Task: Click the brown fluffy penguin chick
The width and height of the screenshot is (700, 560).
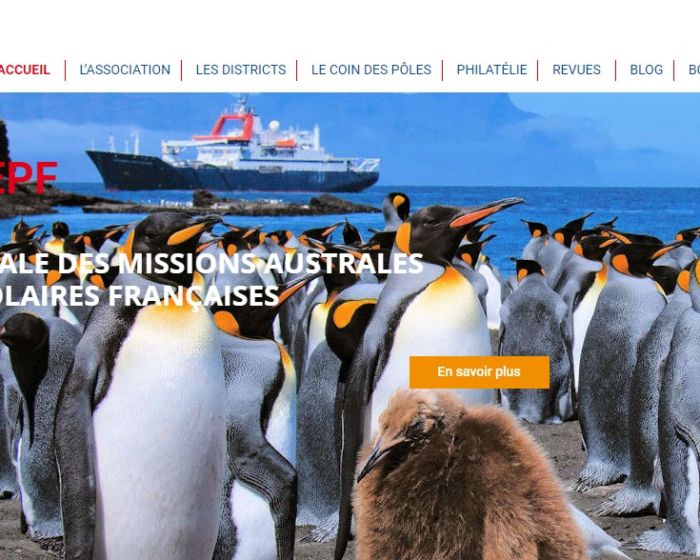Action: pos(464,478)
